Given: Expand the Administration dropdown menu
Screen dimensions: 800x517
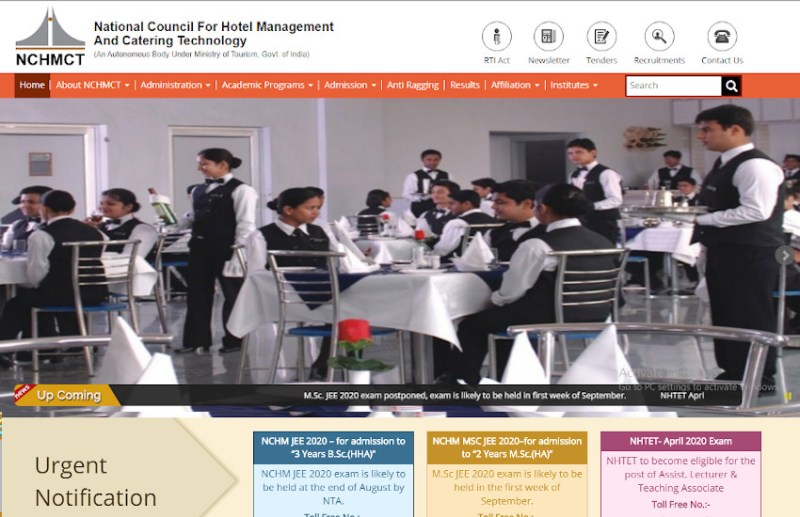Looking at the screenshot, I should click(x=176, y=85).
